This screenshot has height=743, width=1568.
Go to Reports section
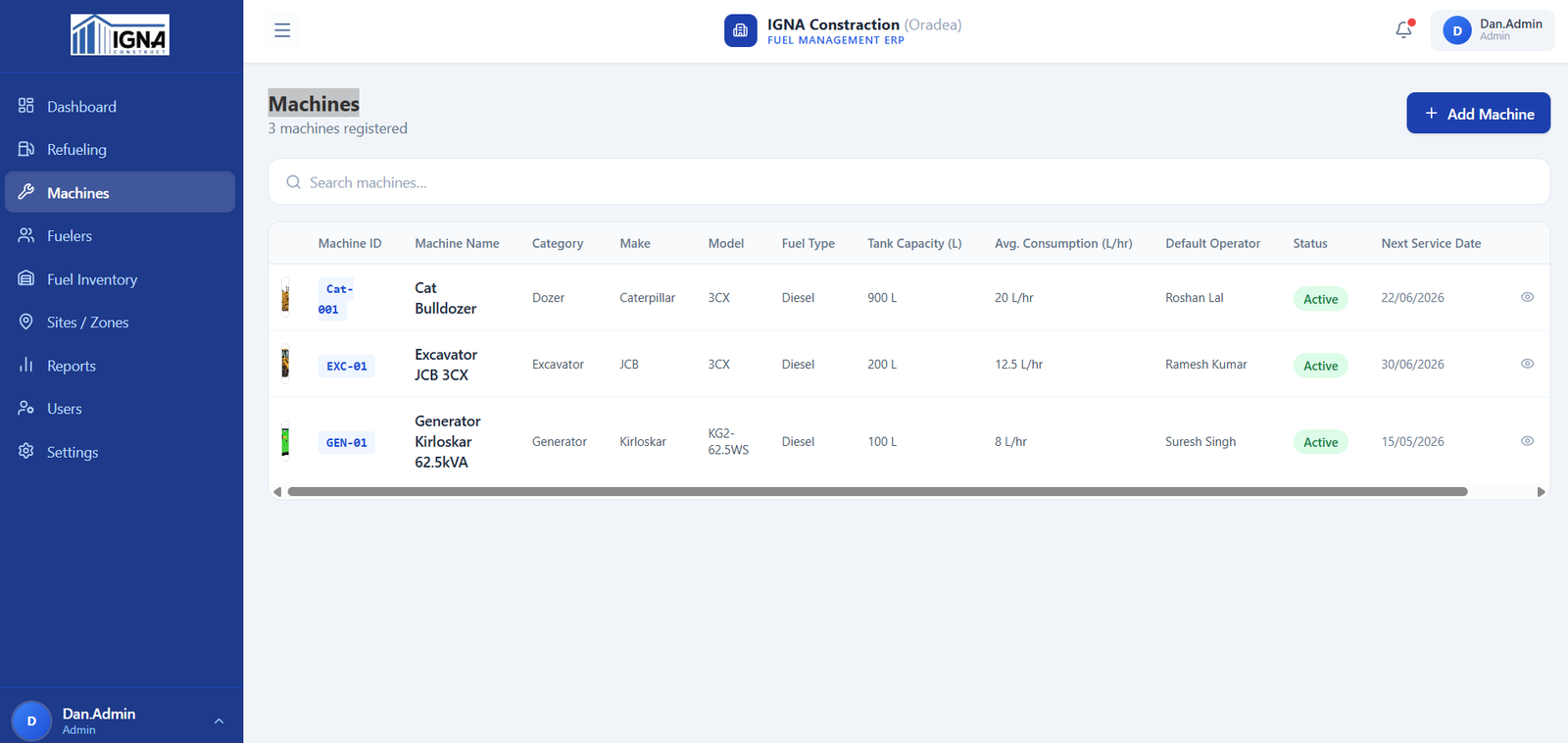click(x=120, y=365)
